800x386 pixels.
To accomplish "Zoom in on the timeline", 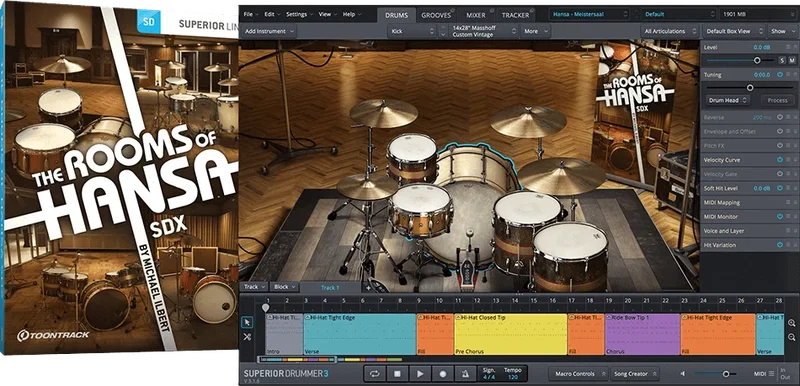I will [x=791, y=323].
